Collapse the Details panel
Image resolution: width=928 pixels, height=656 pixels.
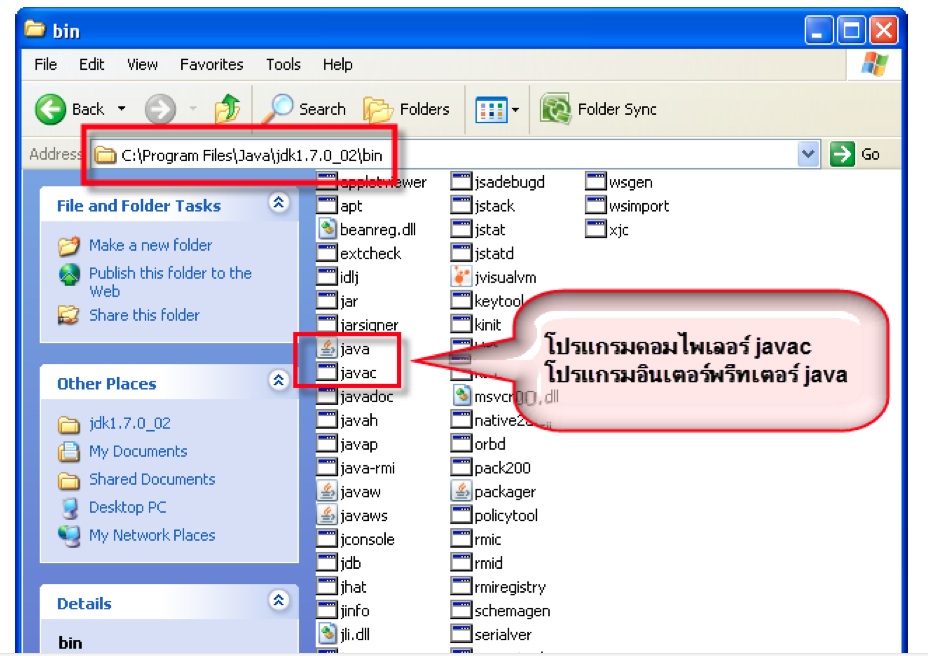(279, 600)
